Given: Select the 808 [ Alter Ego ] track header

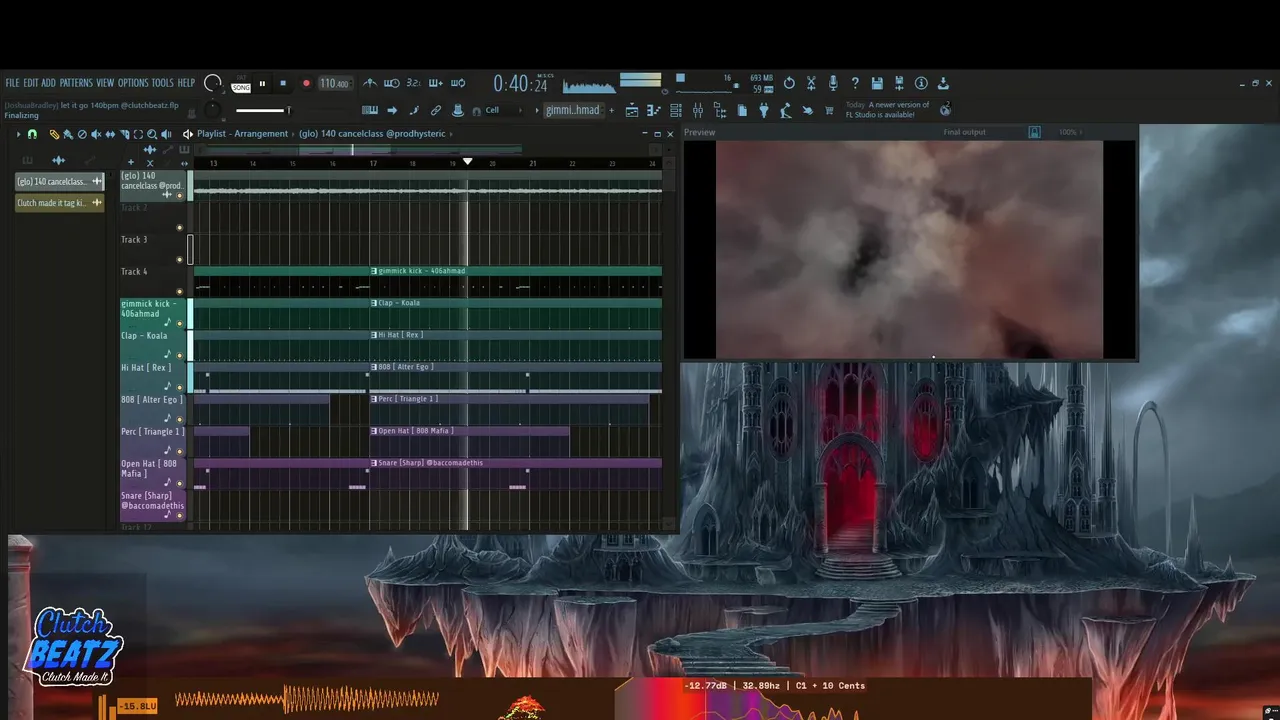Looking at the screenshot, I should coord(153,408).
